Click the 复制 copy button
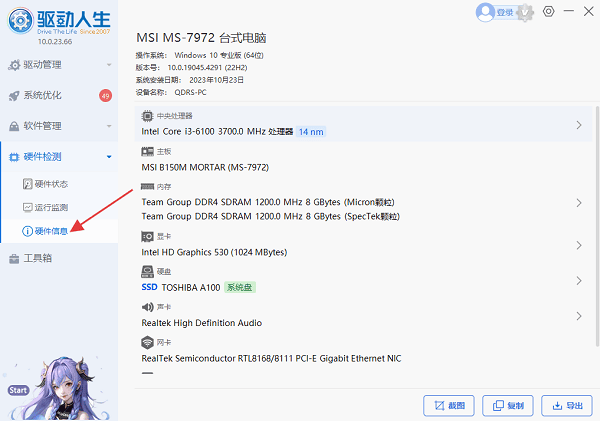 [507, 405]
